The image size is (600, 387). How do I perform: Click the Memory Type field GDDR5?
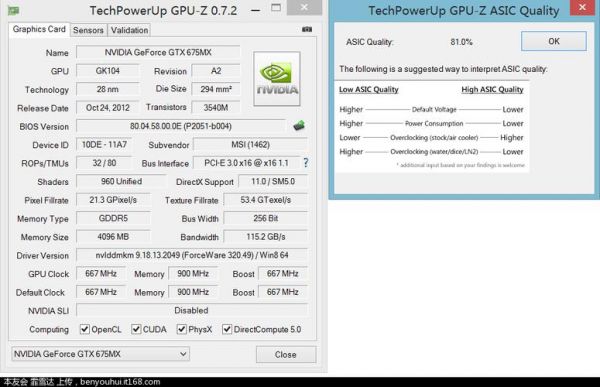pyautogui.click(x=113, y=218)
